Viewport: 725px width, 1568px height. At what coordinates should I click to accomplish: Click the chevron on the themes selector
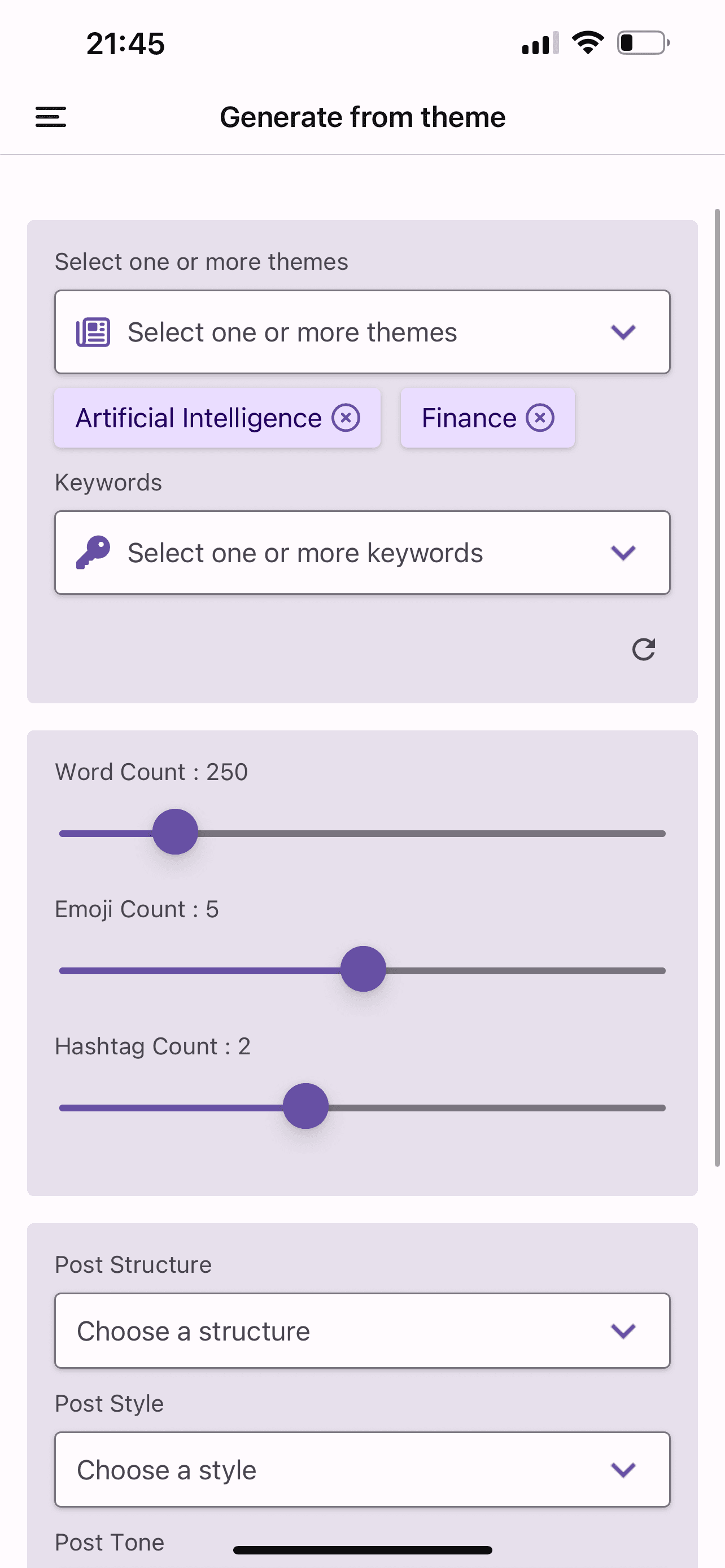coord(622,332)
